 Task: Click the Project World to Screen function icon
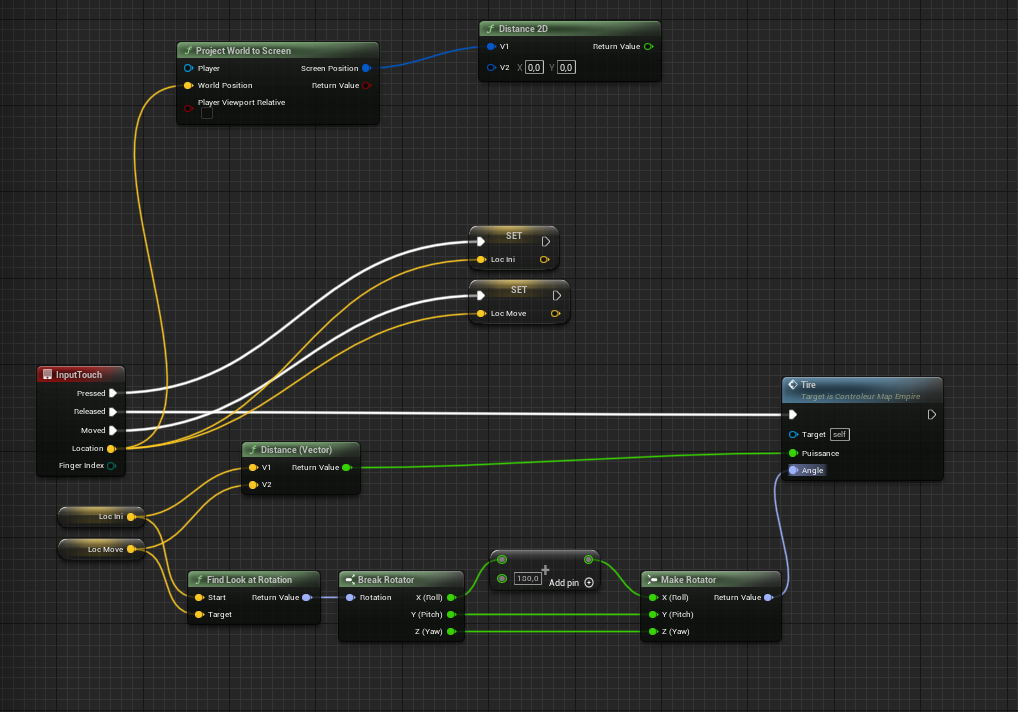tap(187, 51)
